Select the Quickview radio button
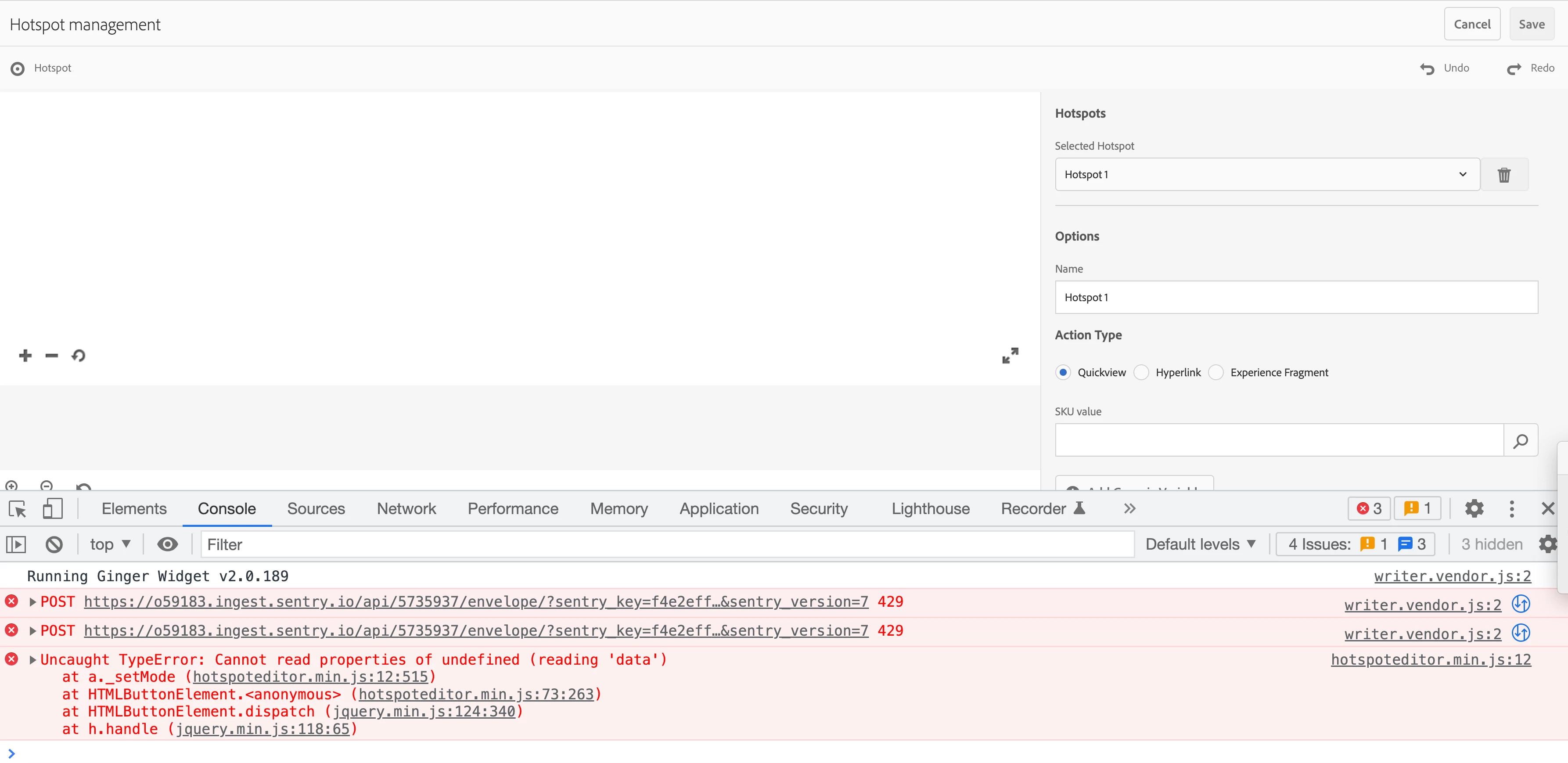1568x763 pixels. [1063, 372]
